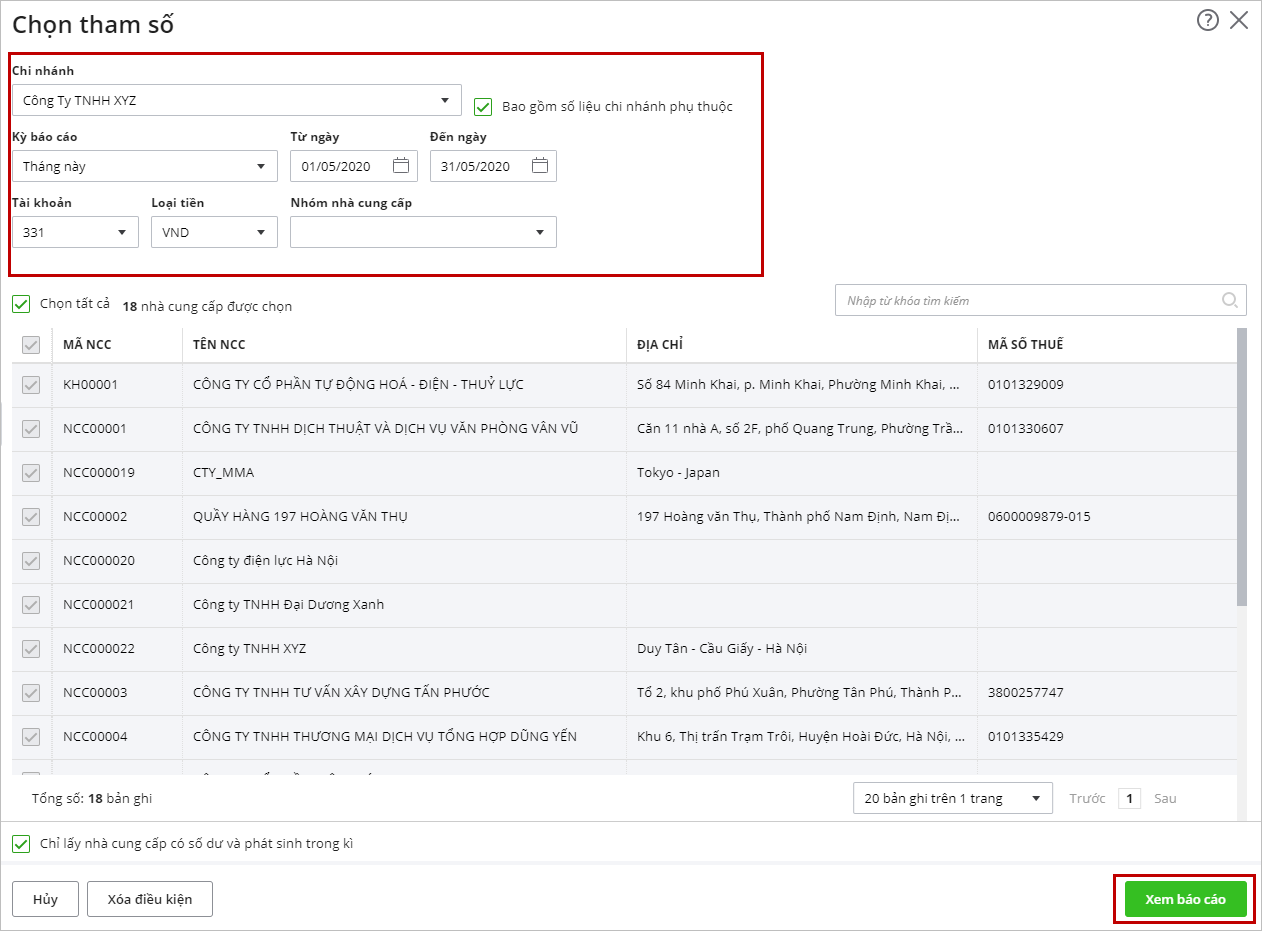Viewport: 1262px width, 931px height.
Task: Click the search magnifier icon
Action: click(1230, 300)
